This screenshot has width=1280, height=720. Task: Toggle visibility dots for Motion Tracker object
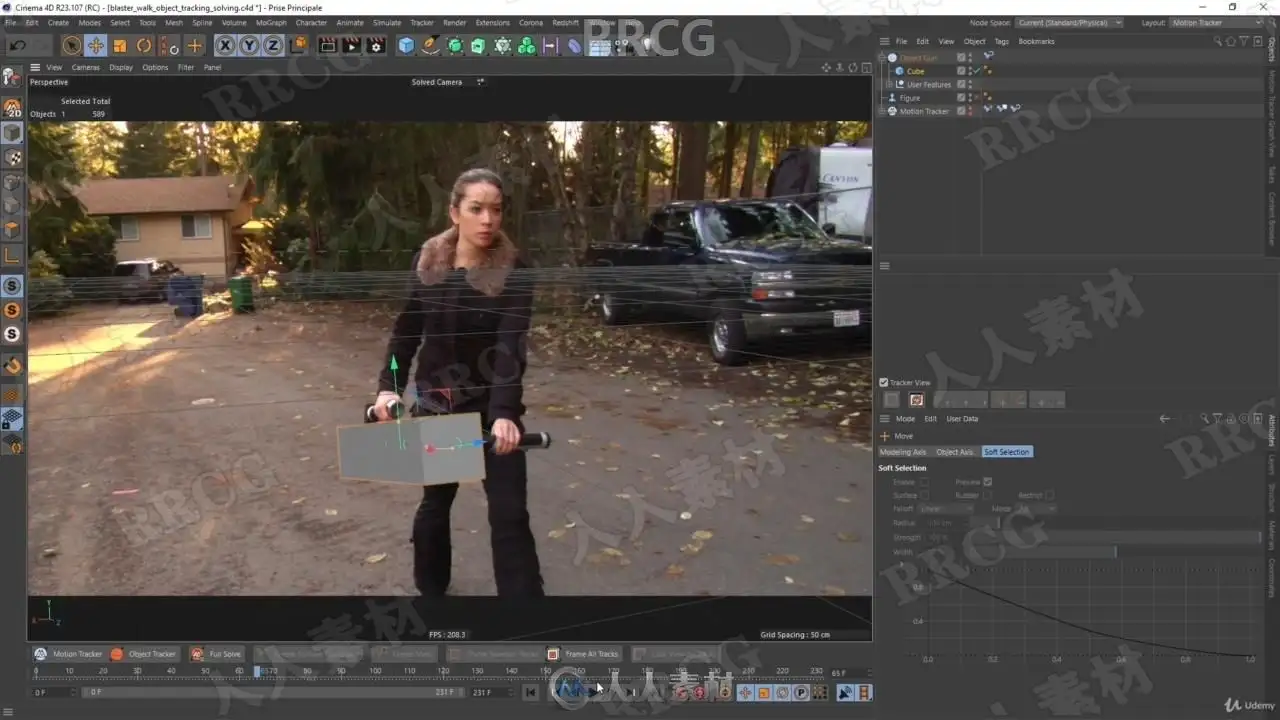point(970,111)
